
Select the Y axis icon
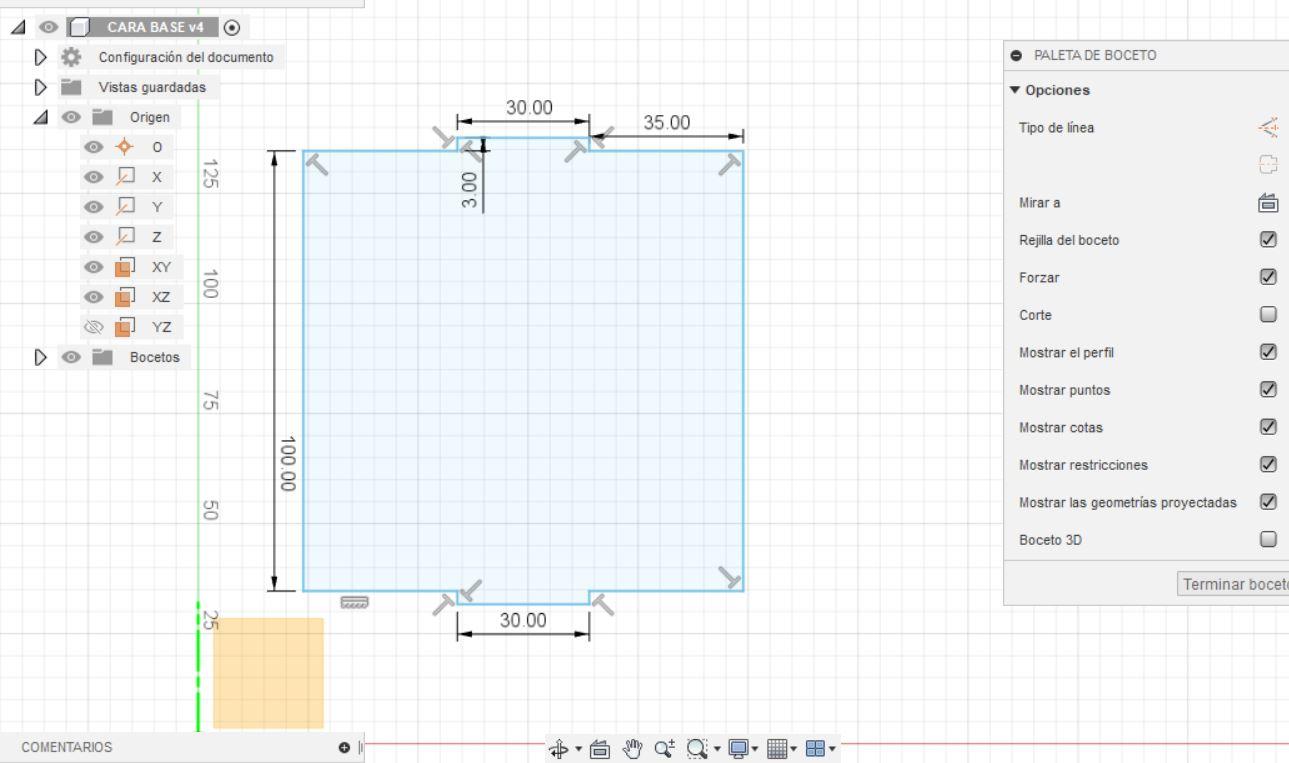coord(124,207)
